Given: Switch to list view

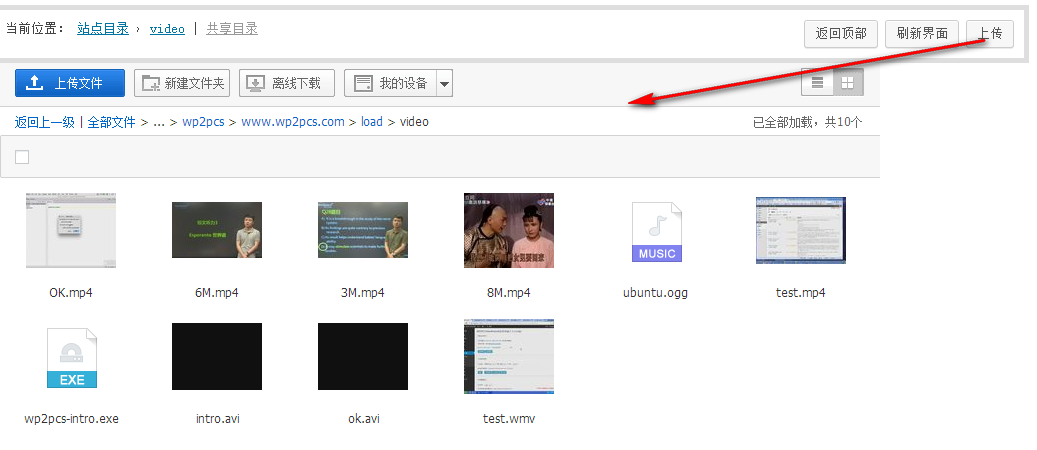Looking at the screenshot, I should point(817,83).
